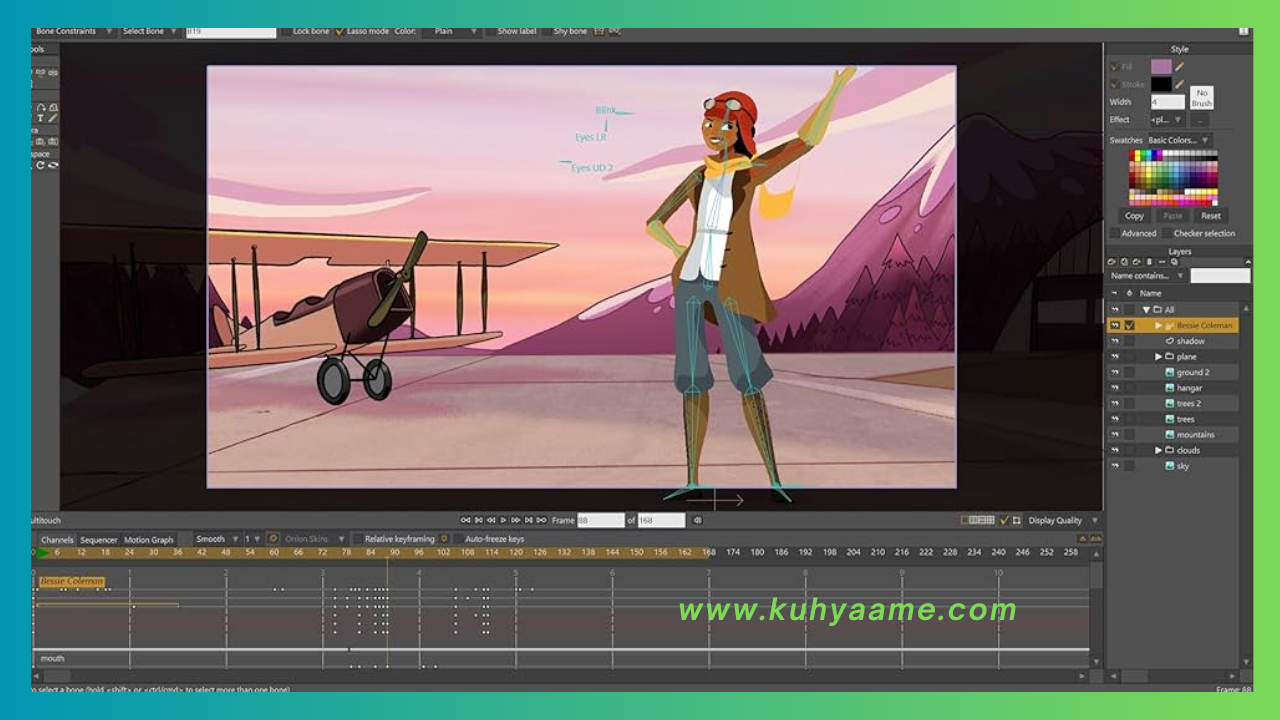Click the No Brush button
The width and height of the screenshot is (1280, 720).
[1202, 97]
